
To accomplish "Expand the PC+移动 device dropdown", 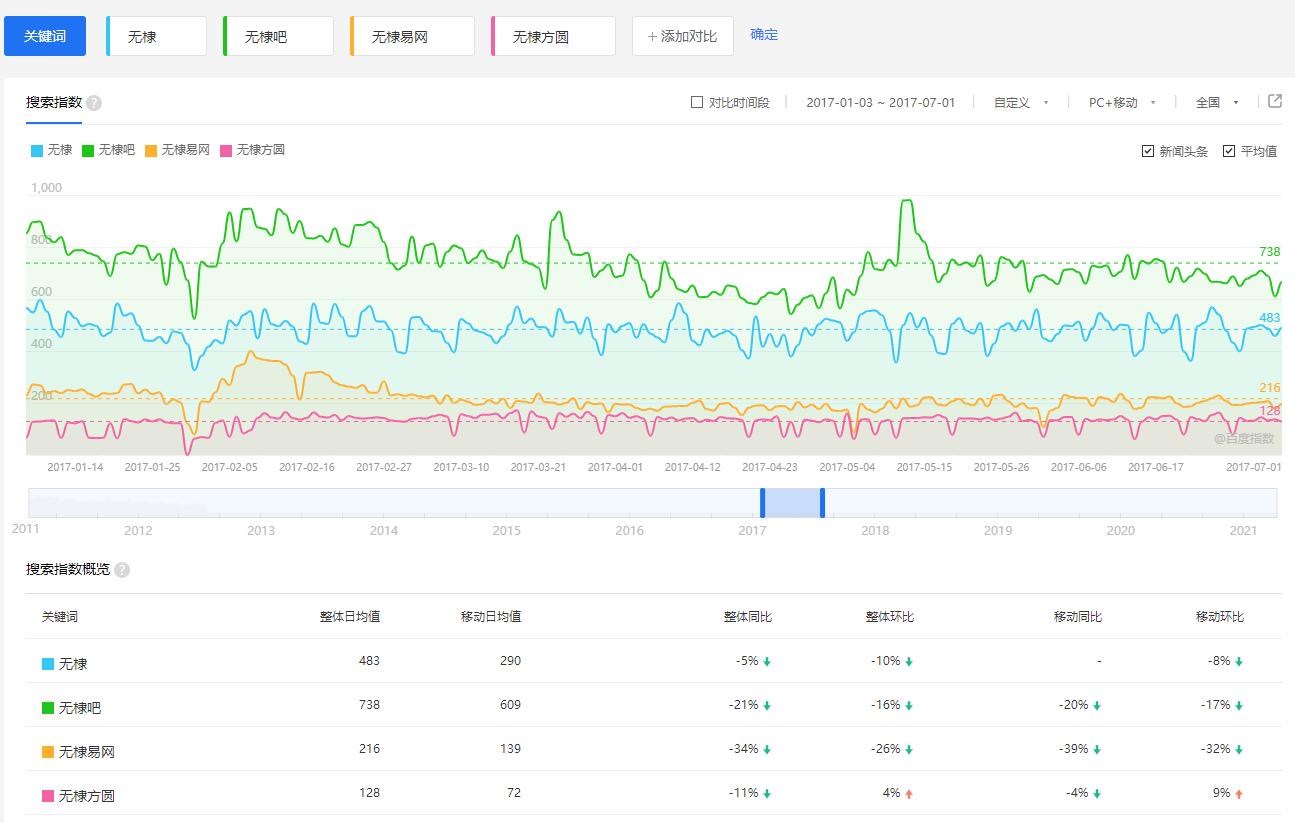I will [1122, 102].
